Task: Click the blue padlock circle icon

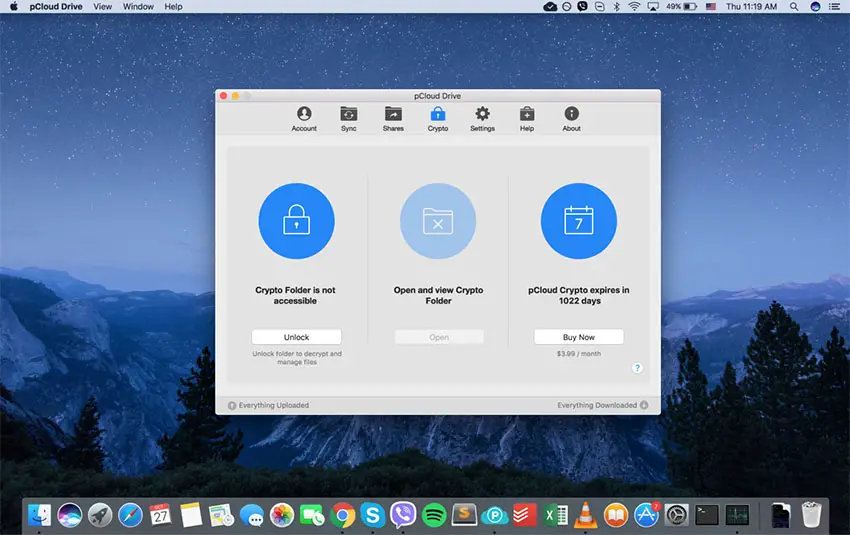Action: point(297,221)
